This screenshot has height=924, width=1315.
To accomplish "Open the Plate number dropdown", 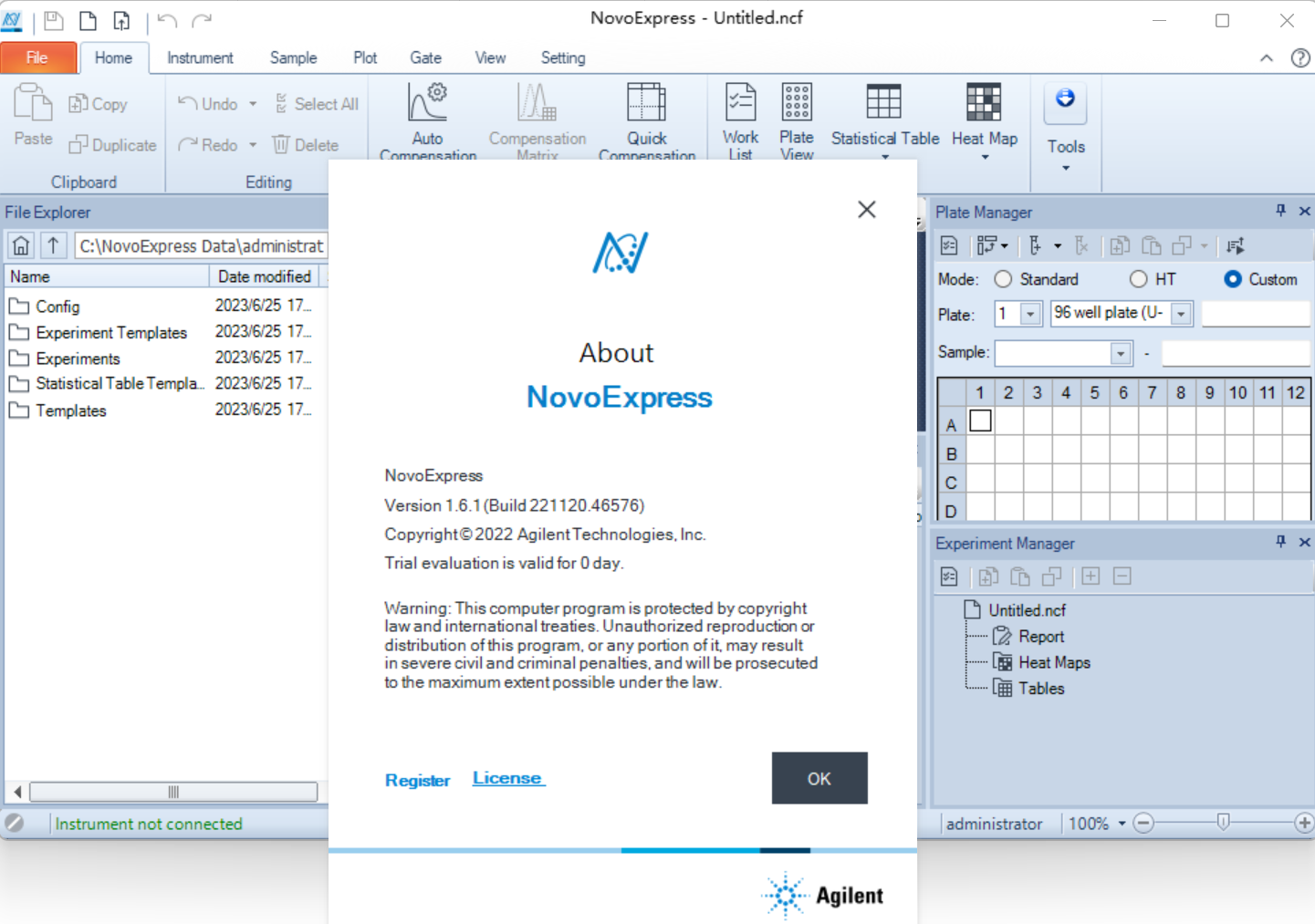I will [x=1032, y=313].
